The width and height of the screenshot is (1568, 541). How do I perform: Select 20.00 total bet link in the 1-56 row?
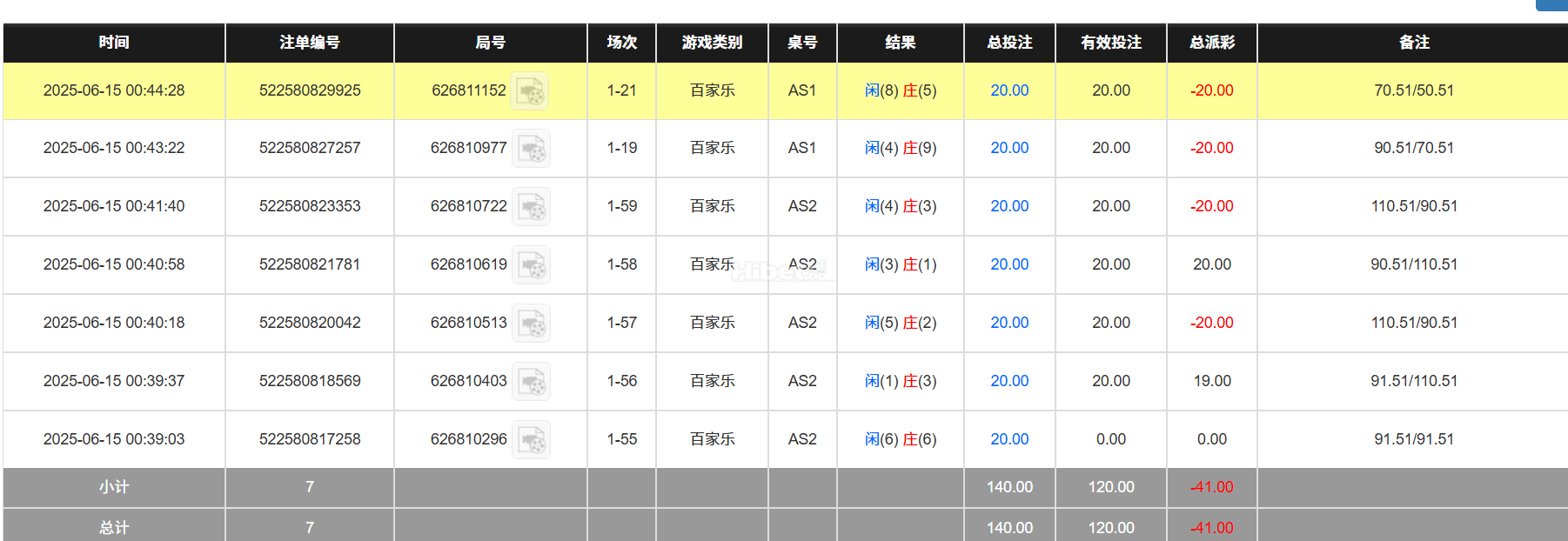coord(1009,381)
